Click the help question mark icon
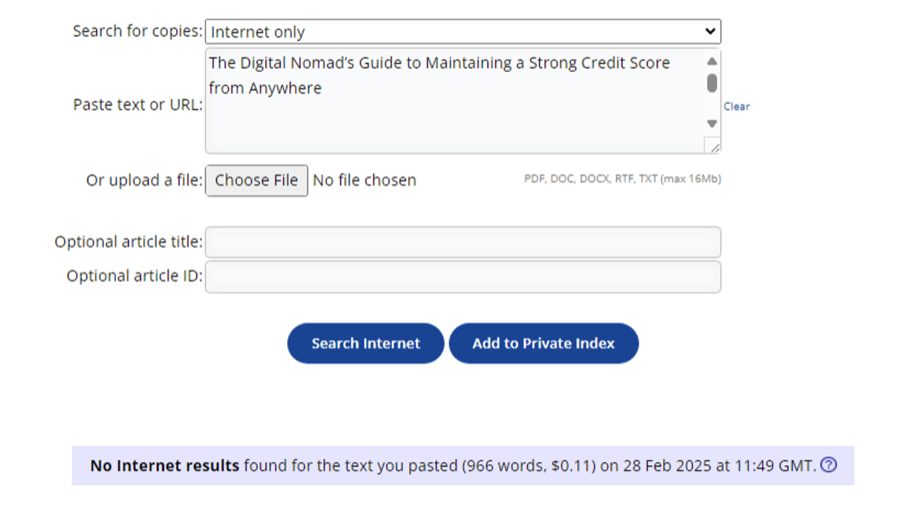 click(x=828, y=465)
